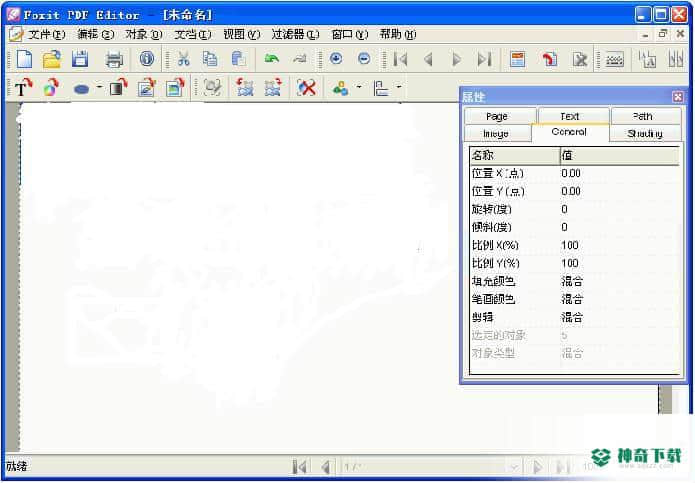Screen dimensions: 695x483
Task: Cut selection with the scissors icon
Action: (183, 58)
